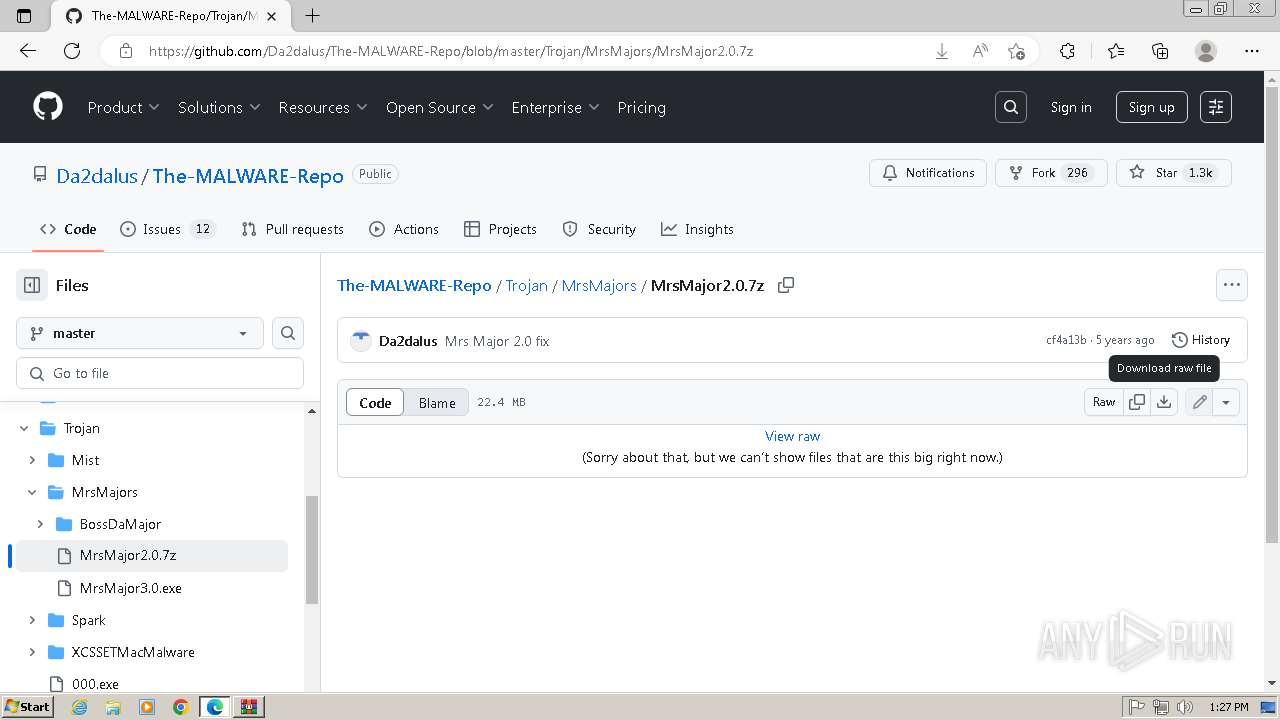Open the master branch dropdown
This screenshot has width=1280, height=720.
140,333
